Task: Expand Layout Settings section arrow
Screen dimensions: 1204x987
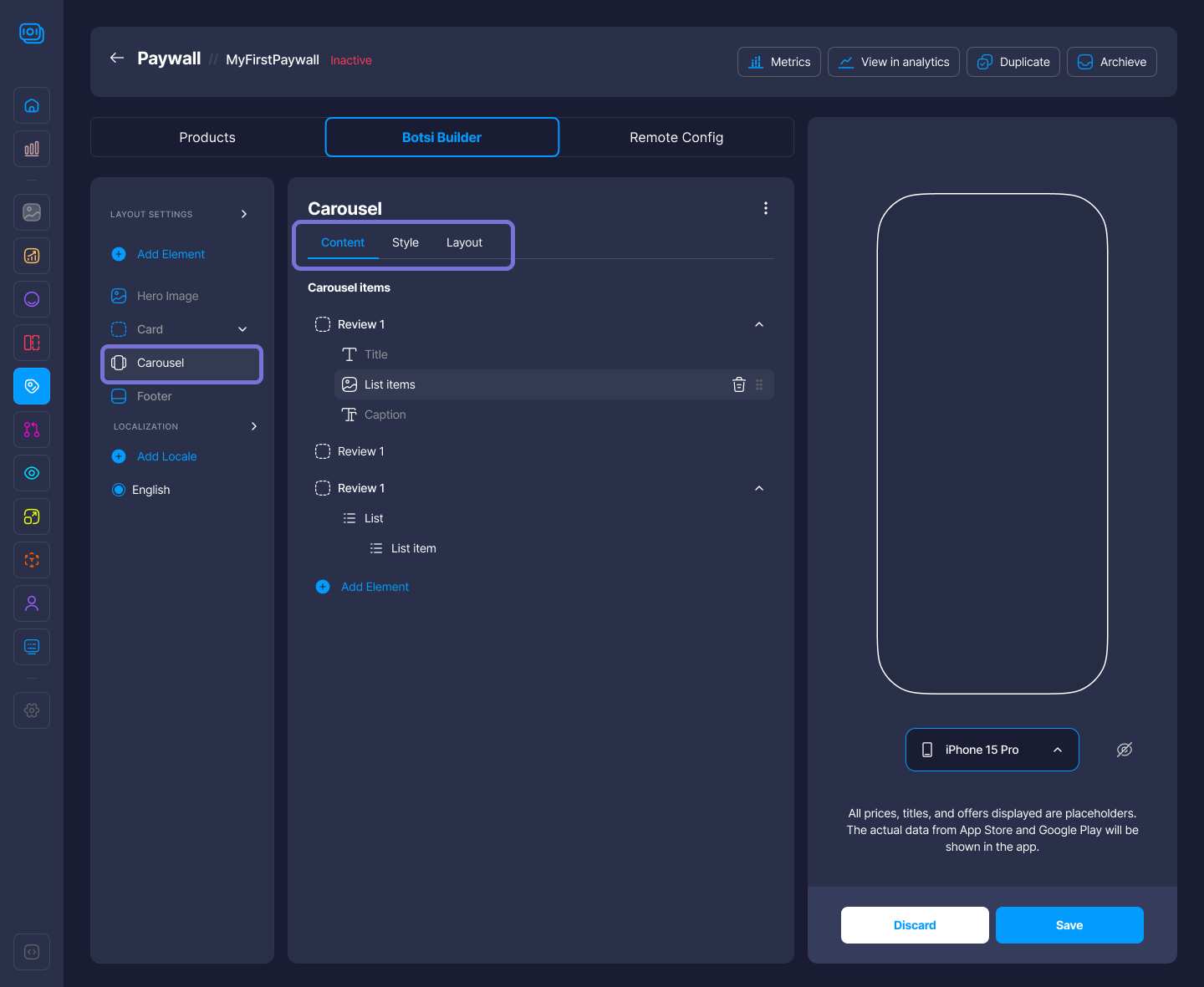Action: coord(244,214)
